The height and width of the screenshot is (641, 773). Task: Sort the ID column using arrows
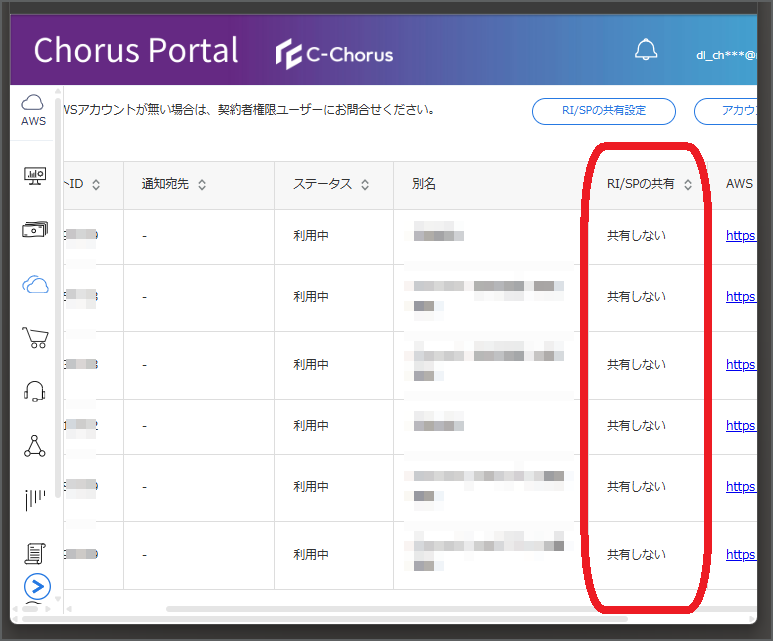(x=96, y=185)
